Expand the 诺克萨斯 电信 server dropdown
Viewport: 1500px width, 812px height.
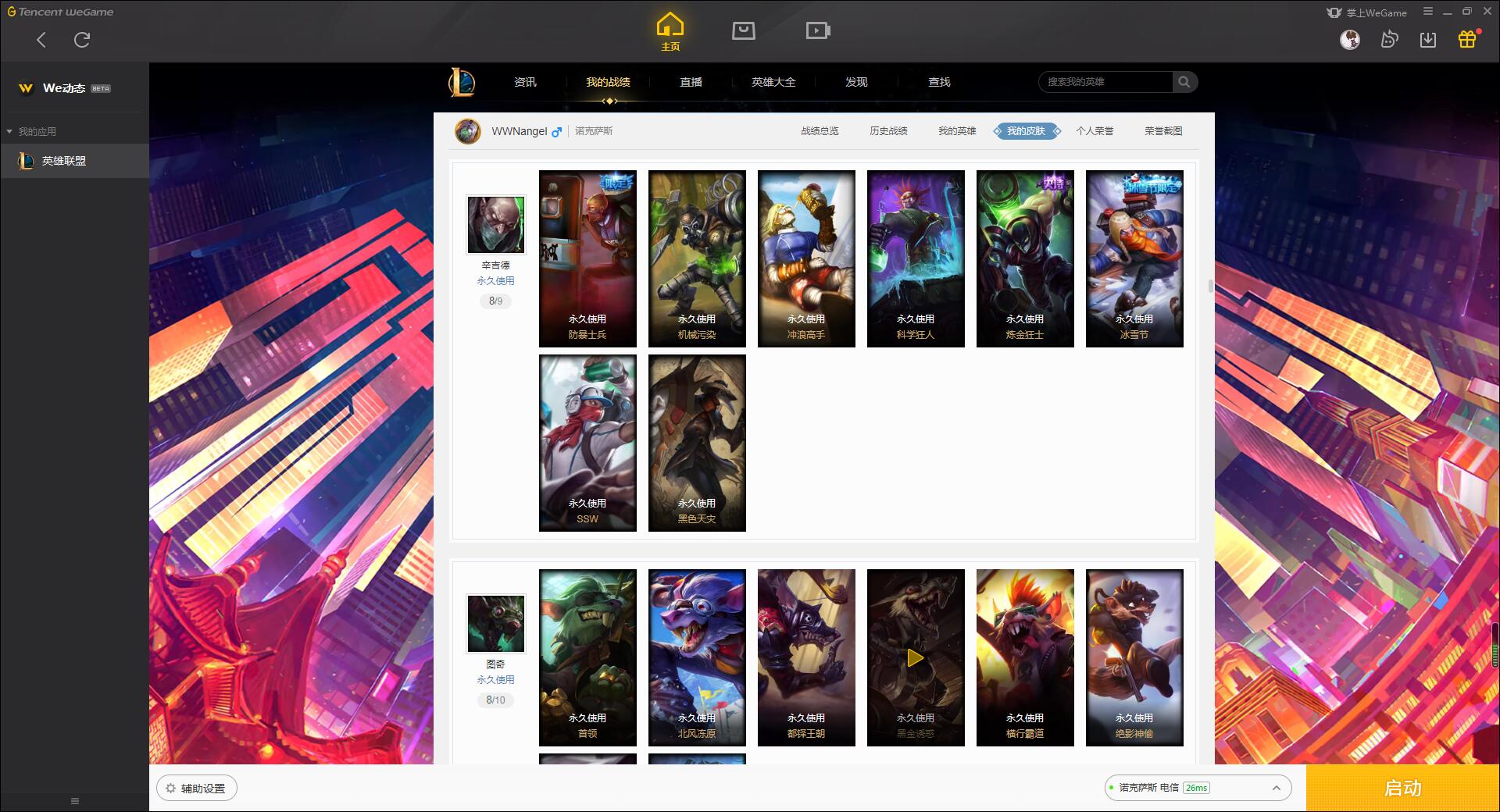point(1198,788)
